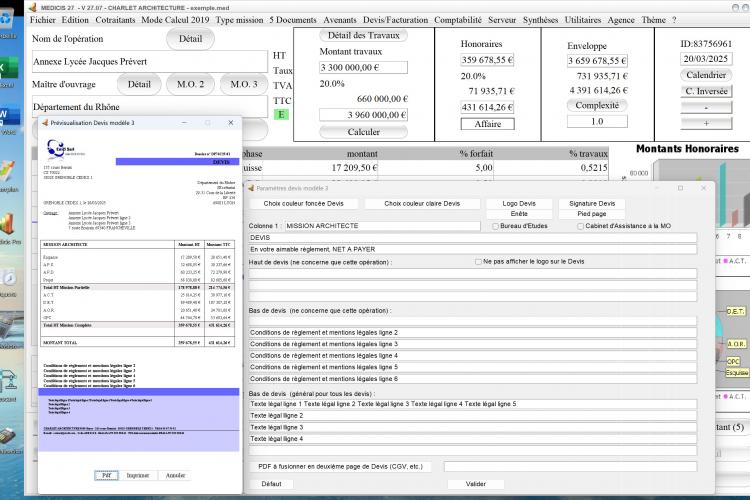Viewport: 750px width, 500px height.
Task: Click the Département du Rhône field
Action: pyautogui.click(x=149, y=107)
